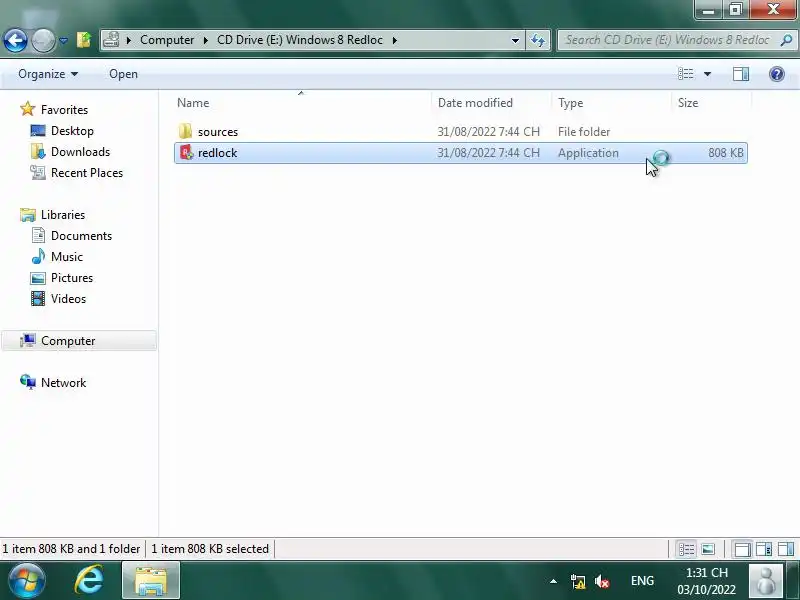Click the ENG language indicator

coord(642,581)
